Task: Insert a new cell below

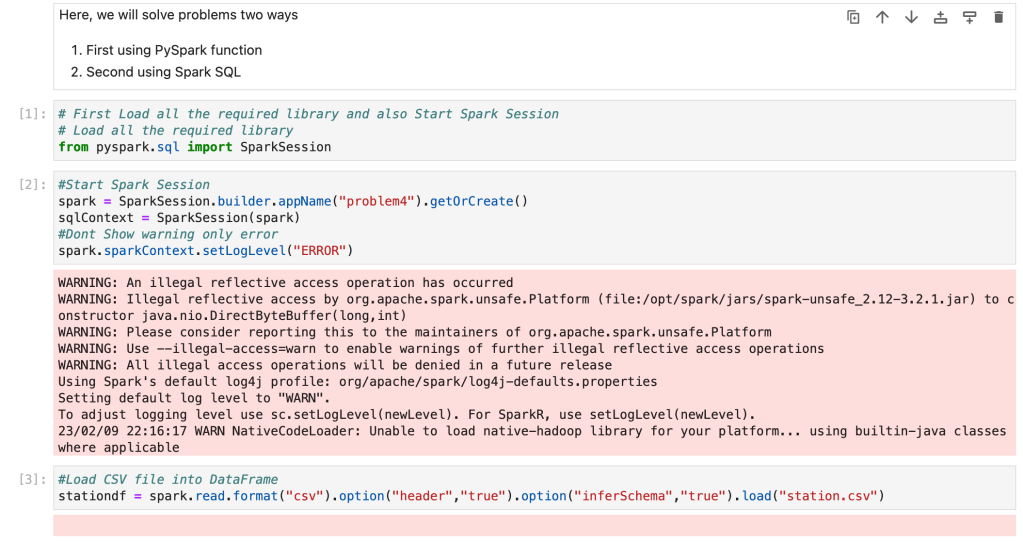Action: pos(969,17)
